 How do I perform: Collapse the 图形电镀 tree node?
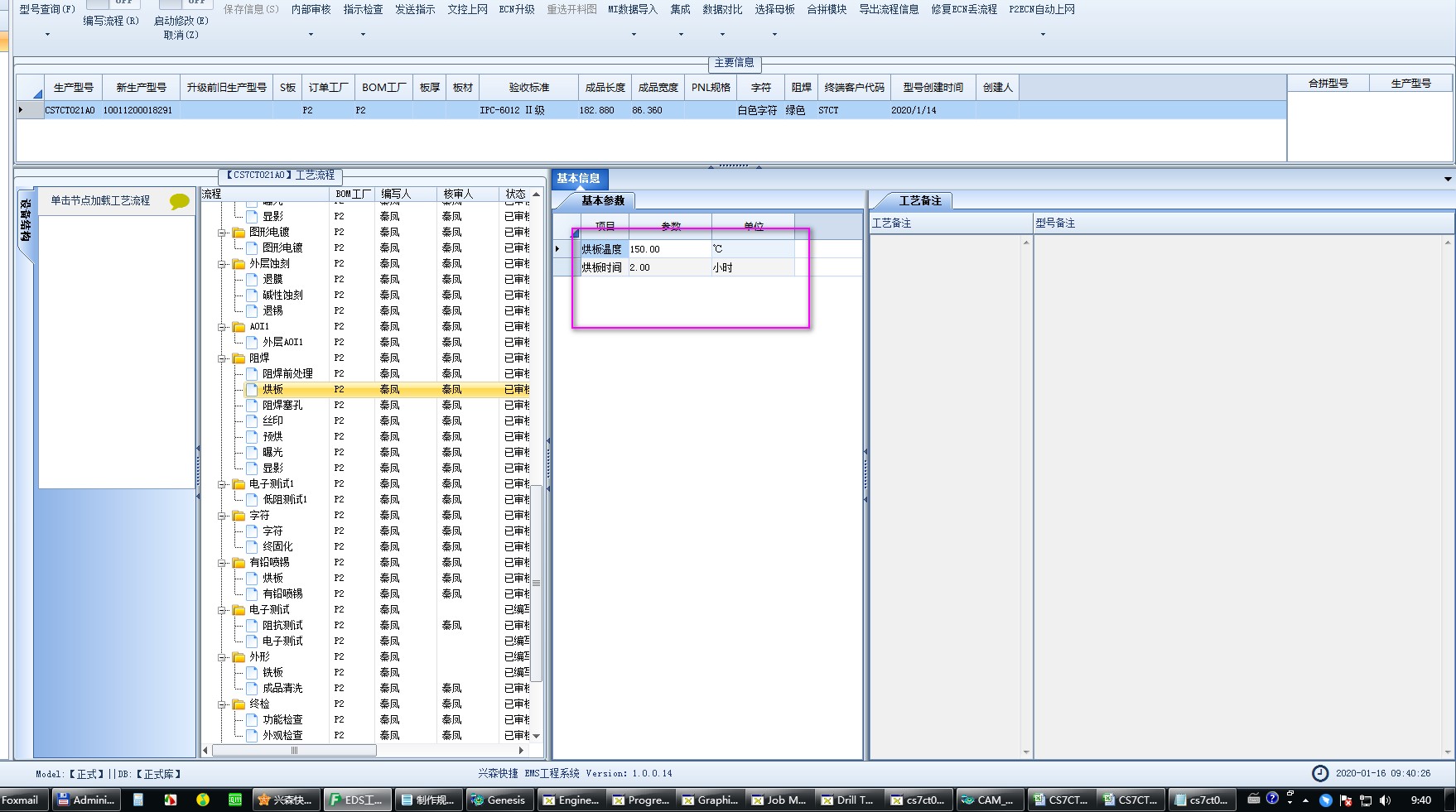point(222,233)
